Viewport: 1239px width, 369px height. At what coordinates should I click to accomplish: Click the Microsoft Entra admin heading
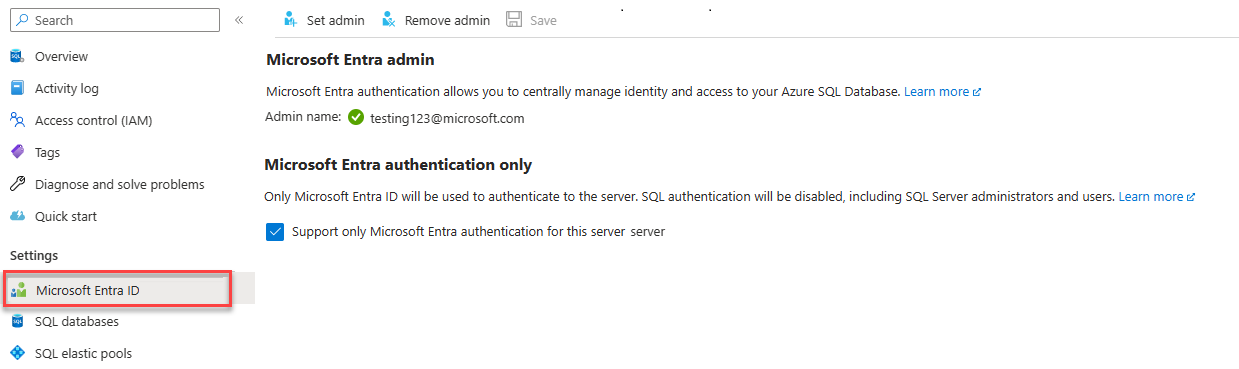click(x=350, y=60)
